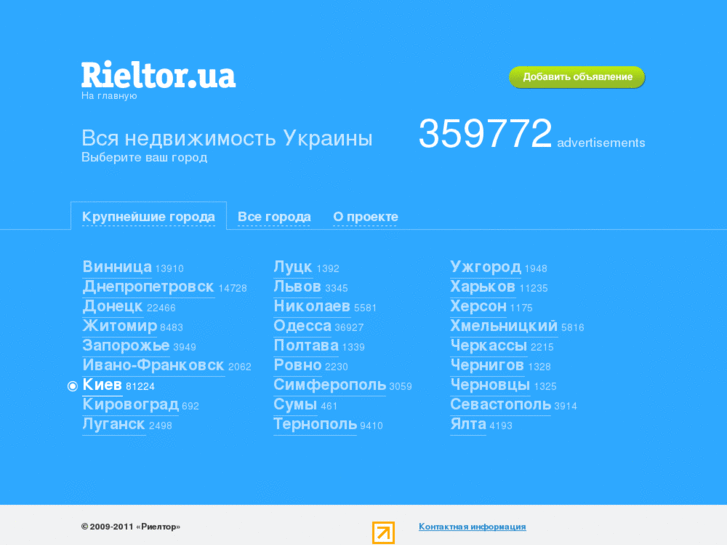Choose the city Черновцы
The width and height of the screenshot is (727, 545).
[x=490, y=385]
